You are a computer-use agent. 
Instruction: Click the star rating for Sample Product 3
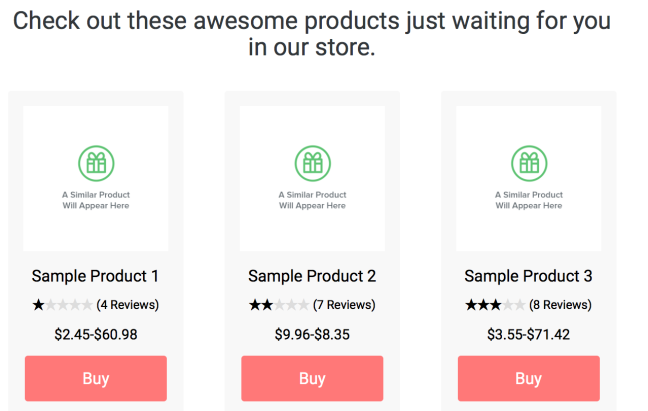tap(495, 305)
